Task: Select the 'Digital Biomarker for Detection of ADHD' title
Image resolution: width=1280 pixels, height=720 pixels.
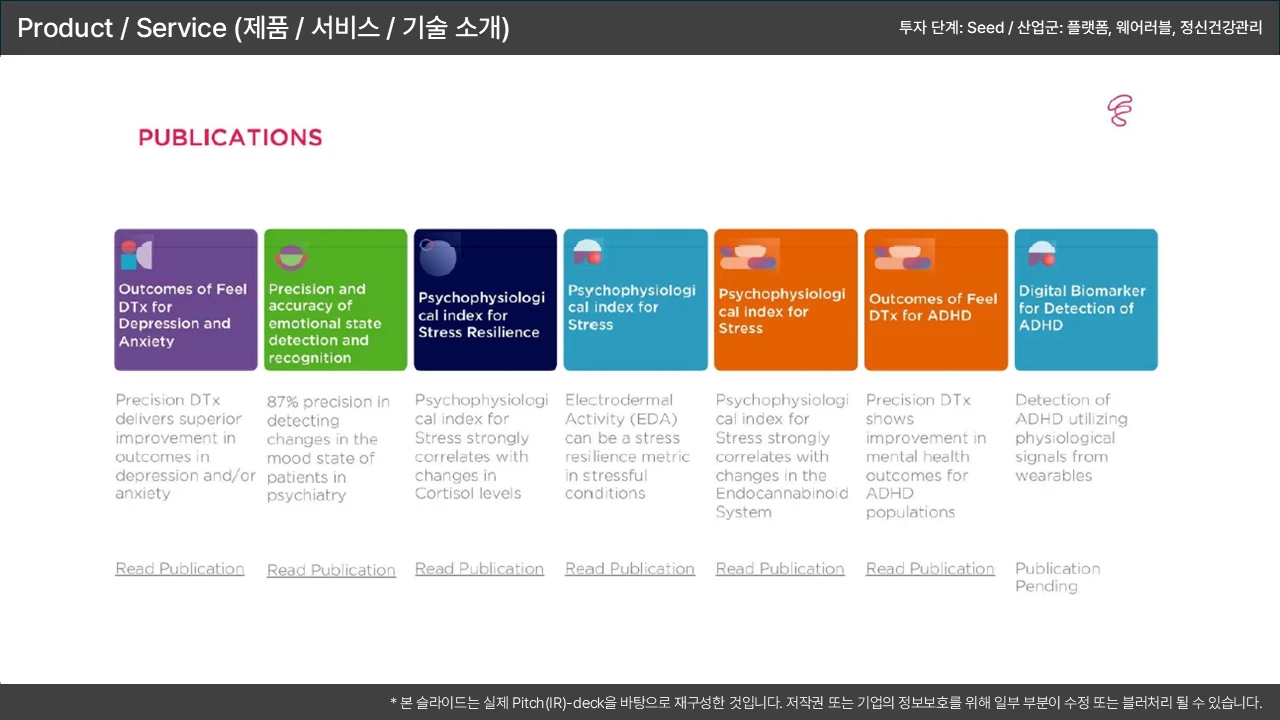Action: [x=1082, y=308]
